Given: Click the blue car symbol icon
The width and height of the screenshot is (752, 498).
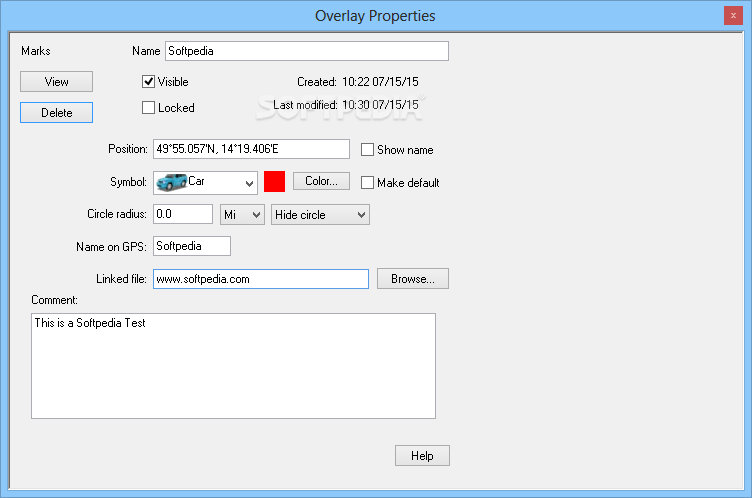Looking at the screenshot, I should (x=171, y=182).
